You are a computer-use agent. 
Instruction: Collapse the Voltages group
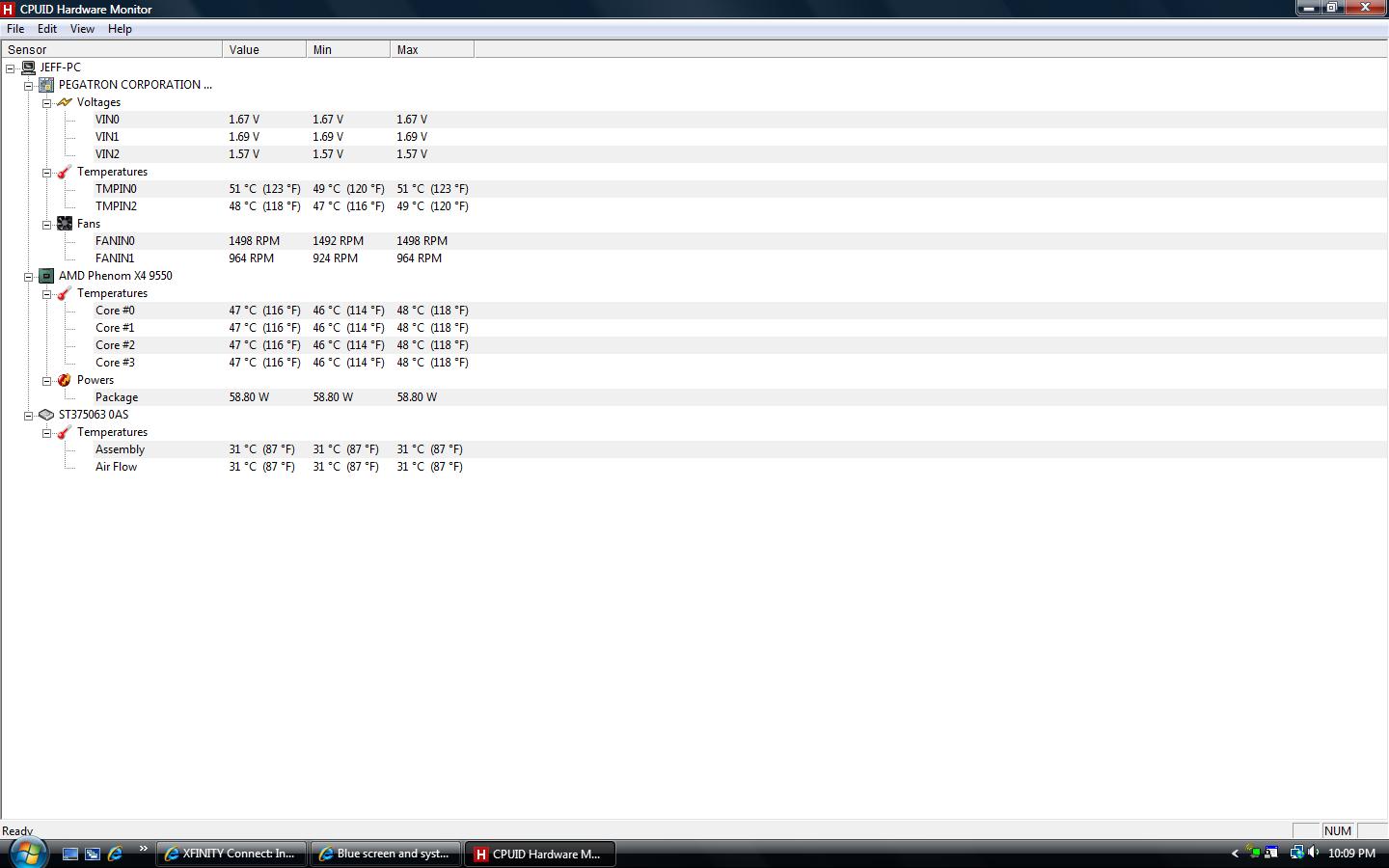(x=46, y=102)
